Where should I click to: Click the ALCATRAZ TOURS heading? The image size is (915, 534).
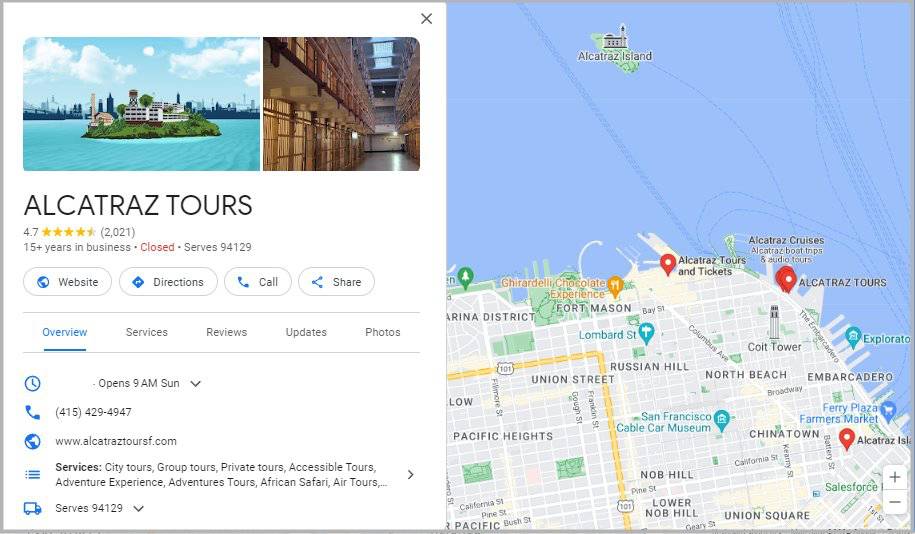point(138,205)
